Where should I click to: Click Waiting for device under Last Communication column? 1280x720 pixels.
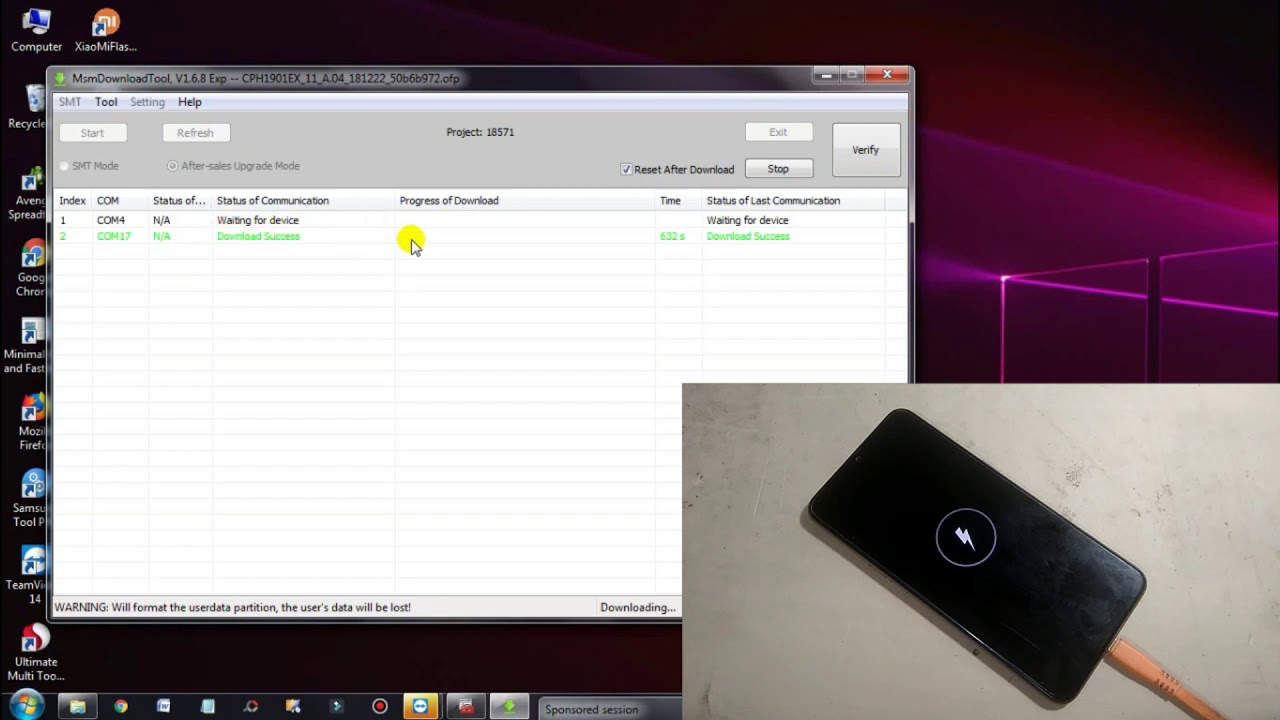click(x=748, y=220)
